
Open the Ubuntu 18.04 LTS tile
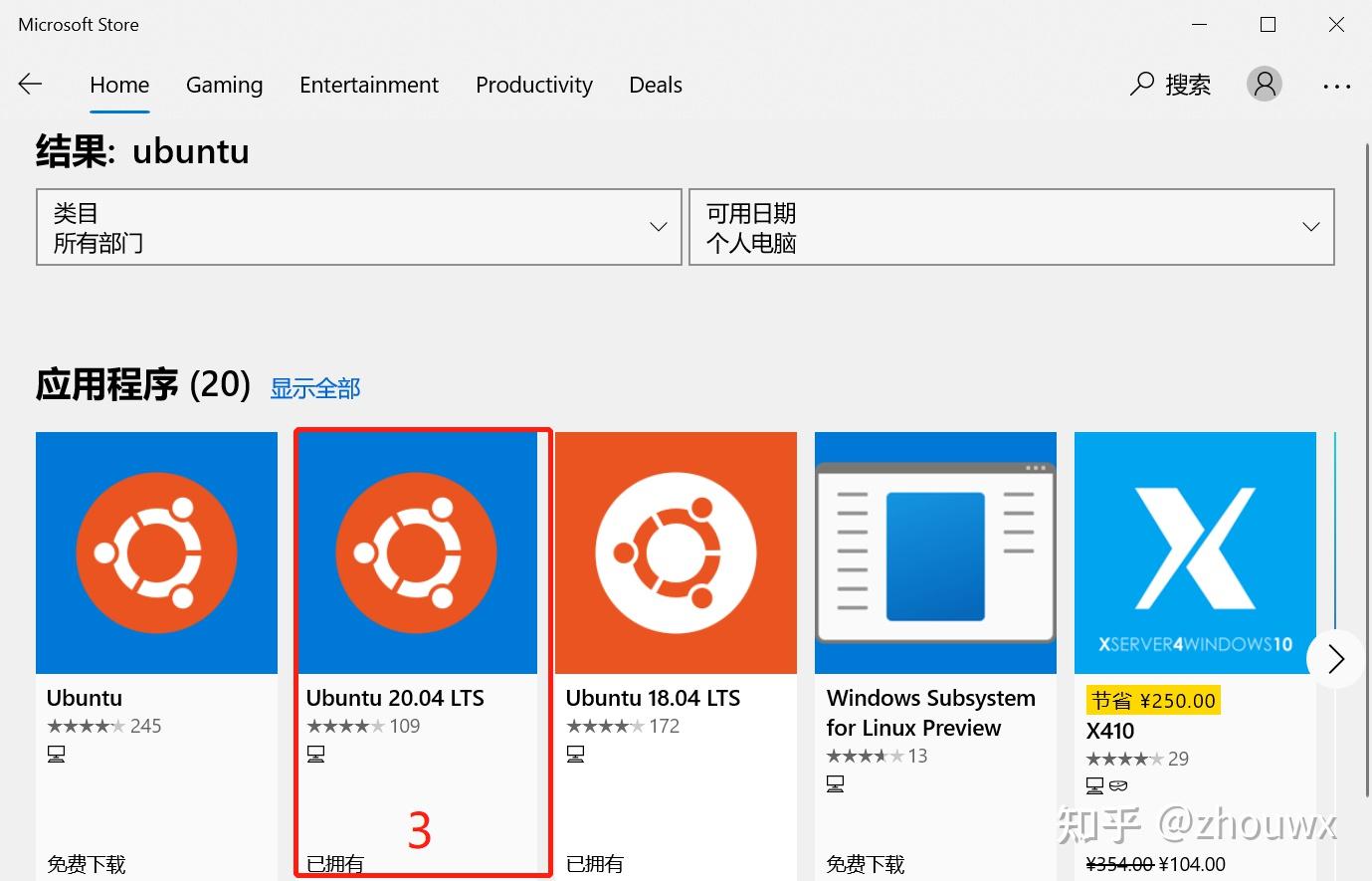[676, 552]
